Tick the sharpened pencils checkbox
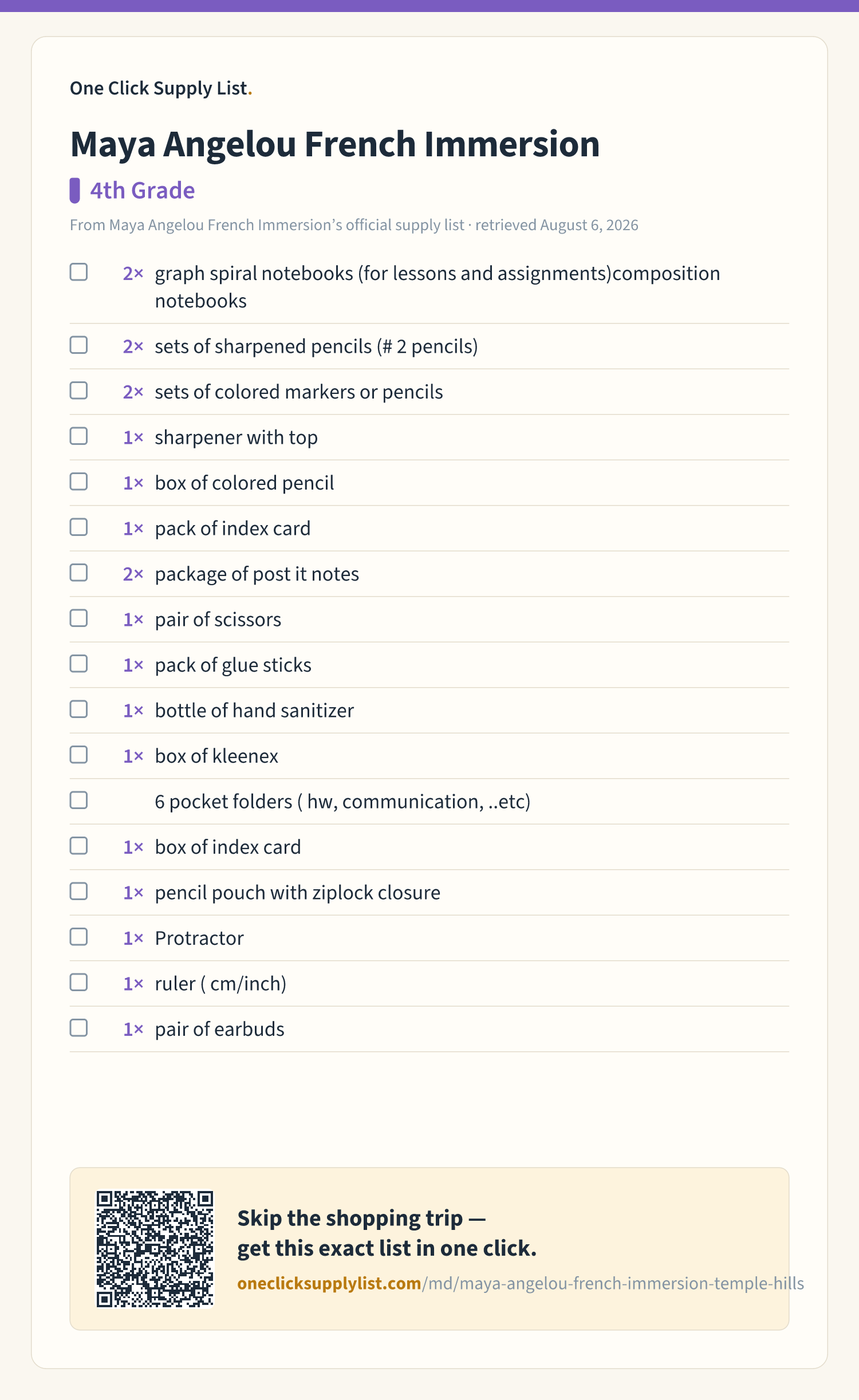The width and height of the screenshot is (859, 1400). click(78, 345)
